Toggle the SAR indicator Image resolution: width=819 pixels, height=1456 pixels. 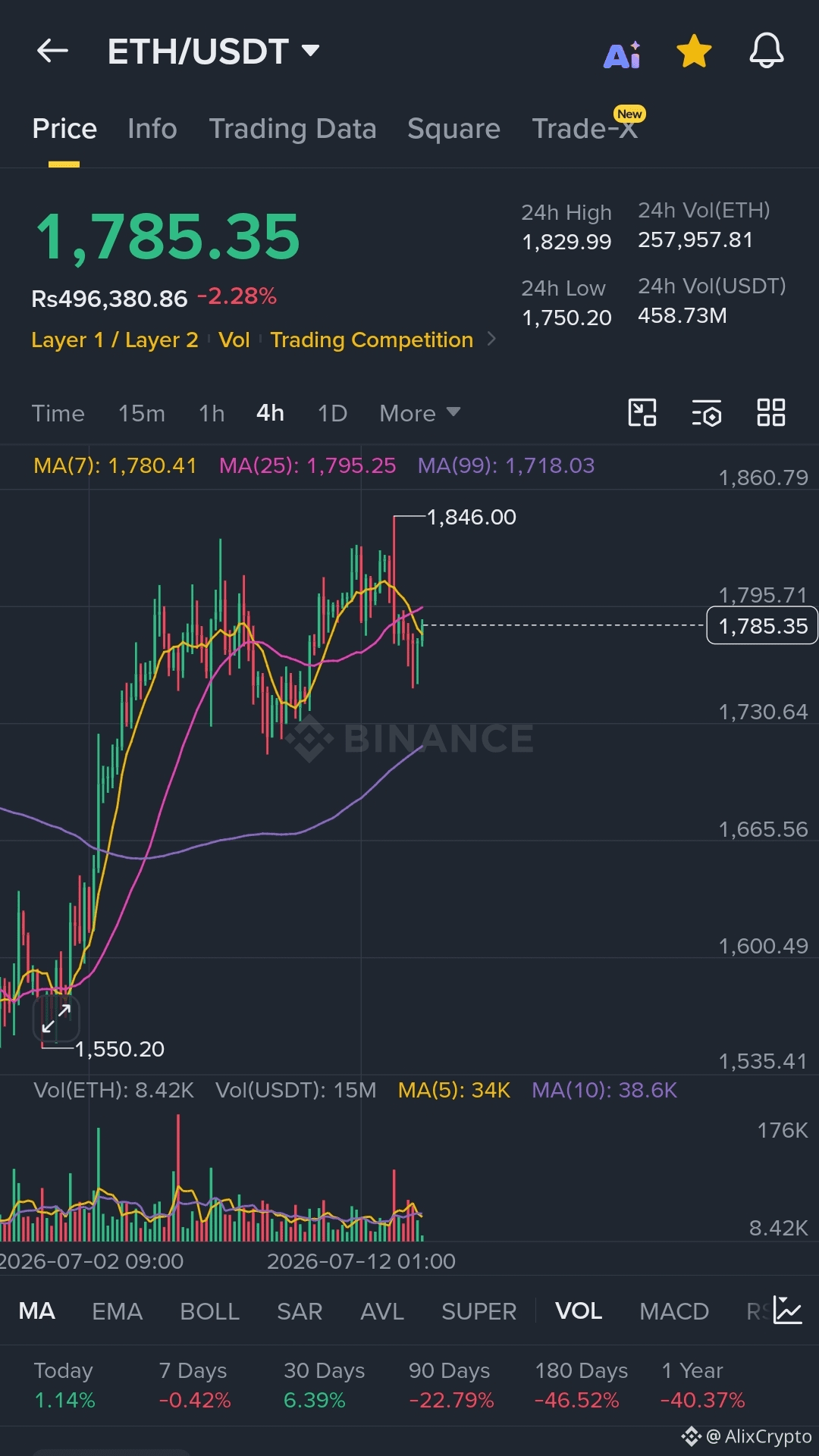coord(300,1311)
